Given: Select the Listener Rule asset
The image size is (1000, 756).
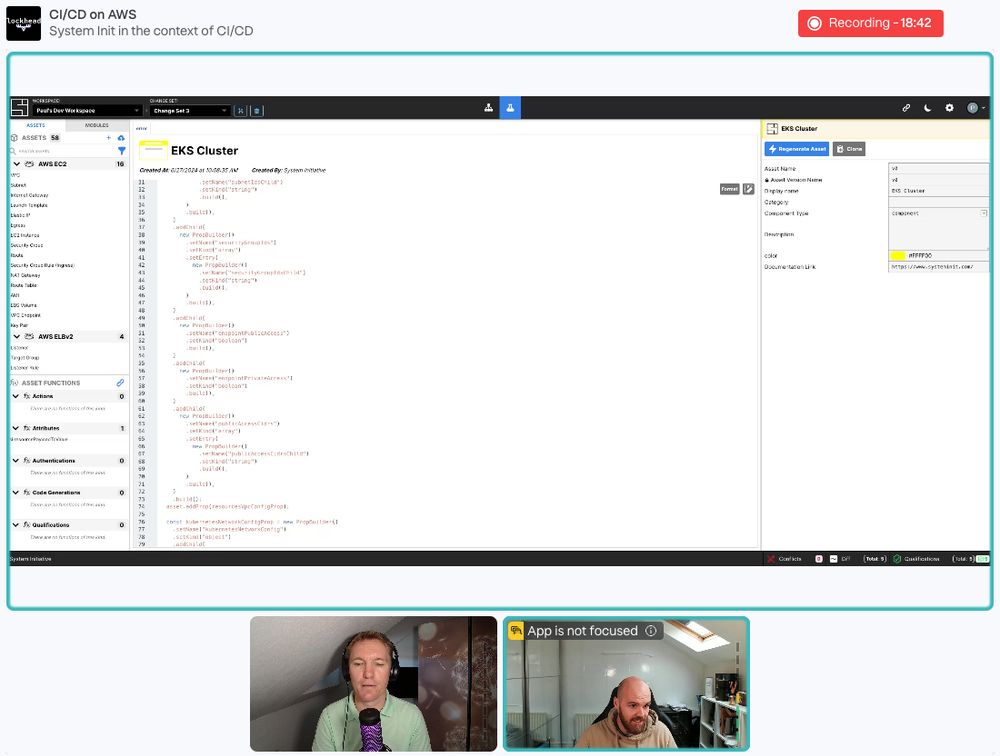Looking at the screenshot, I should tap(24, 367).
